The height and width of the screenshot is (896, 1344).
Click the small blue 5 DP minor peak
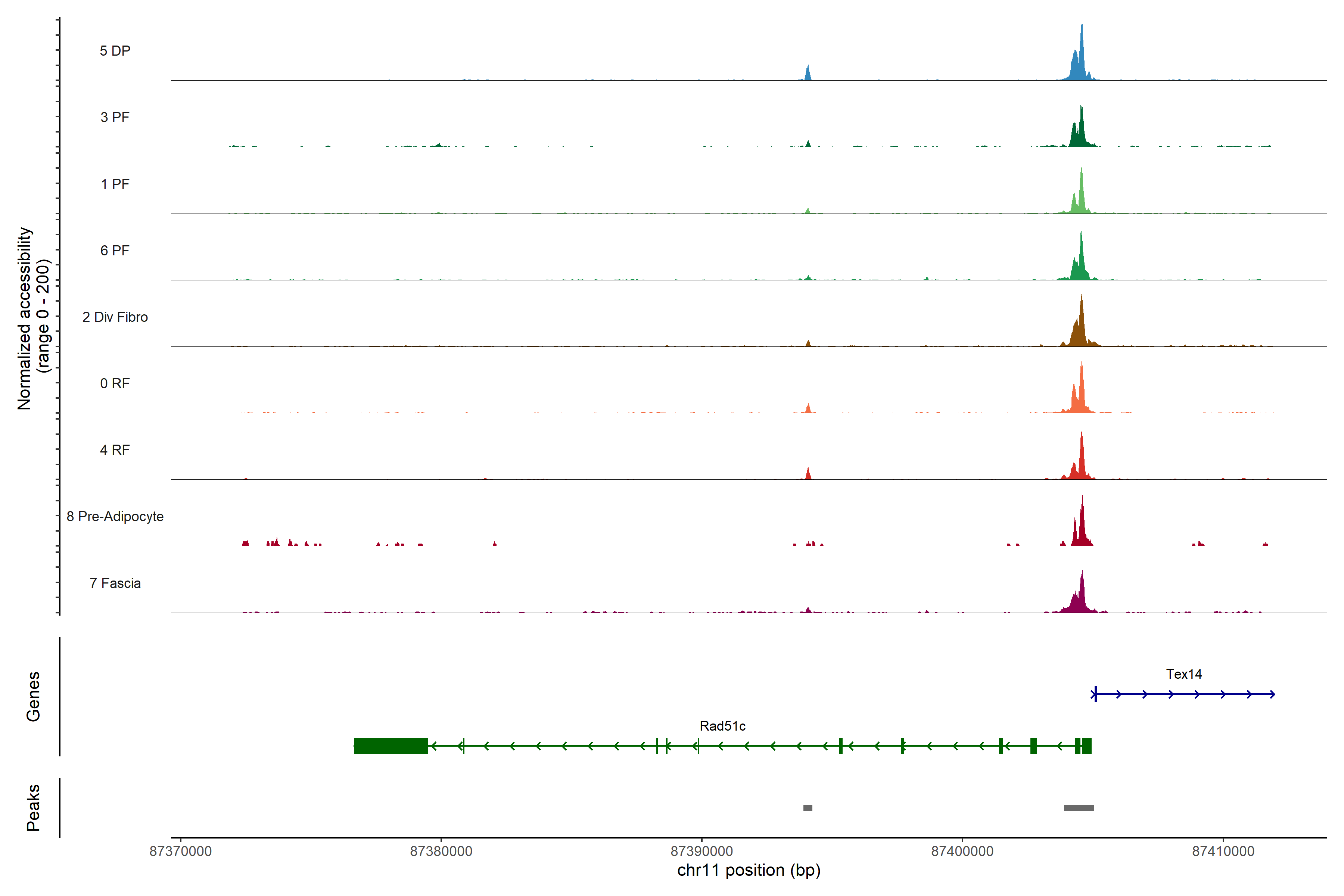click(x=808, y=74)
